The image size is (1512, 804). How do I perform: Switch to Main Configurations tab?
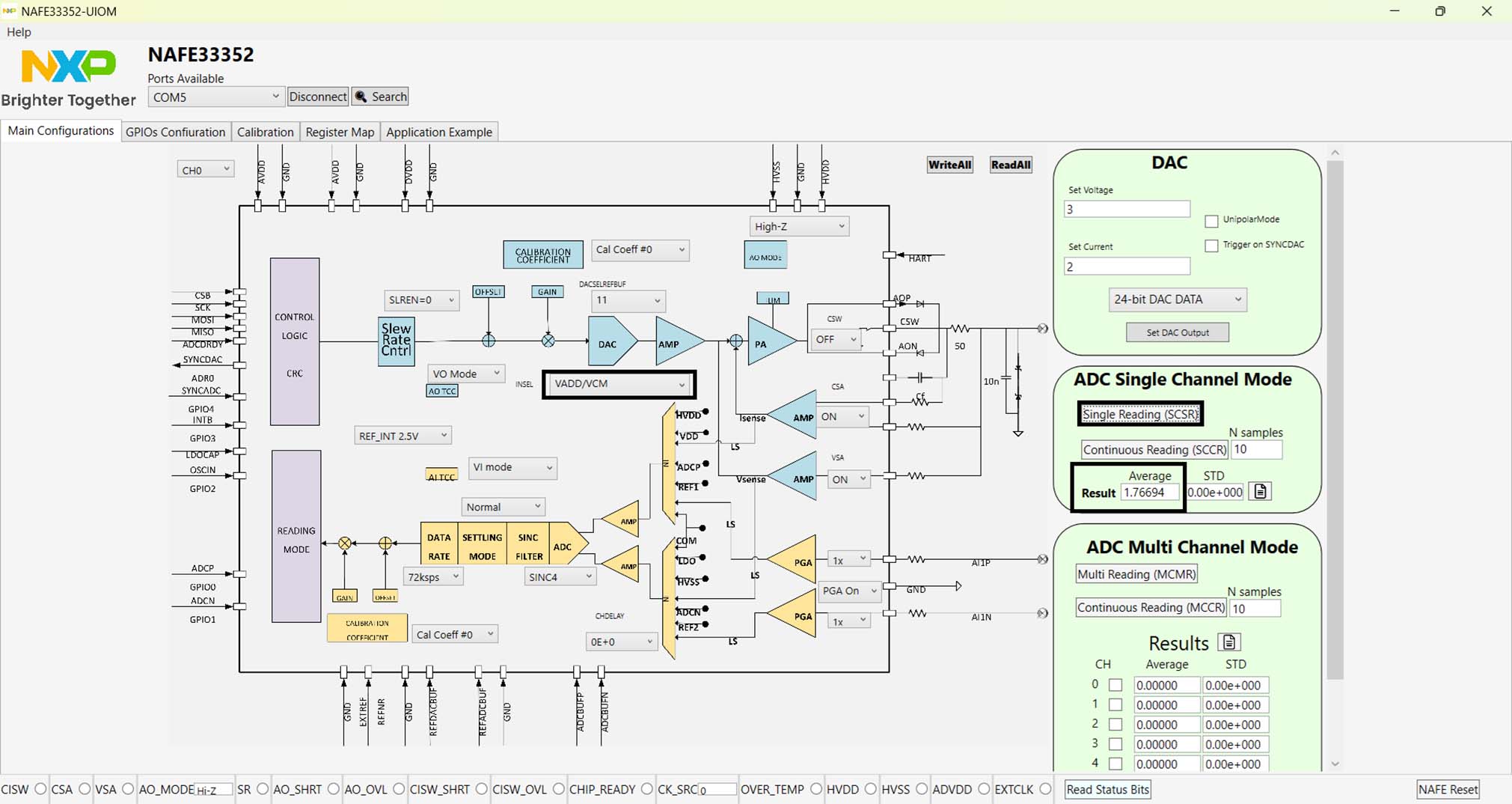coord(61,130)
